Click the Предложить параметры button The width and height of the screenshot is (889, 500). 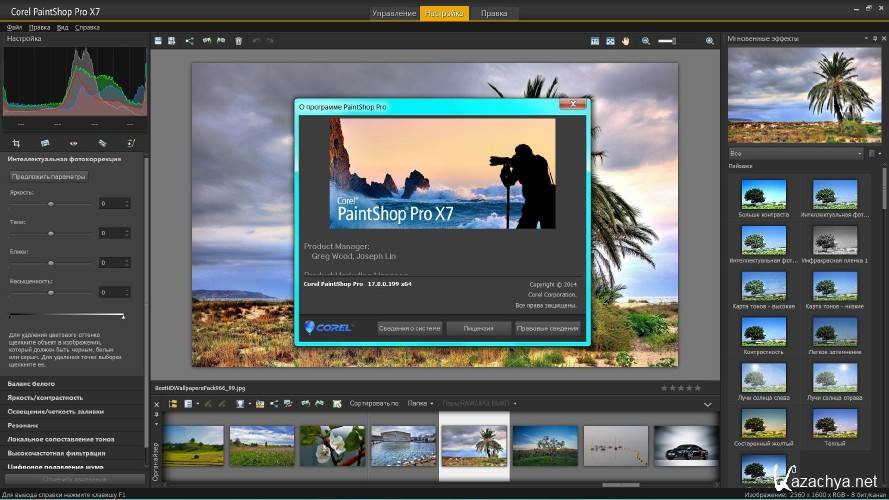pos(49,177)
